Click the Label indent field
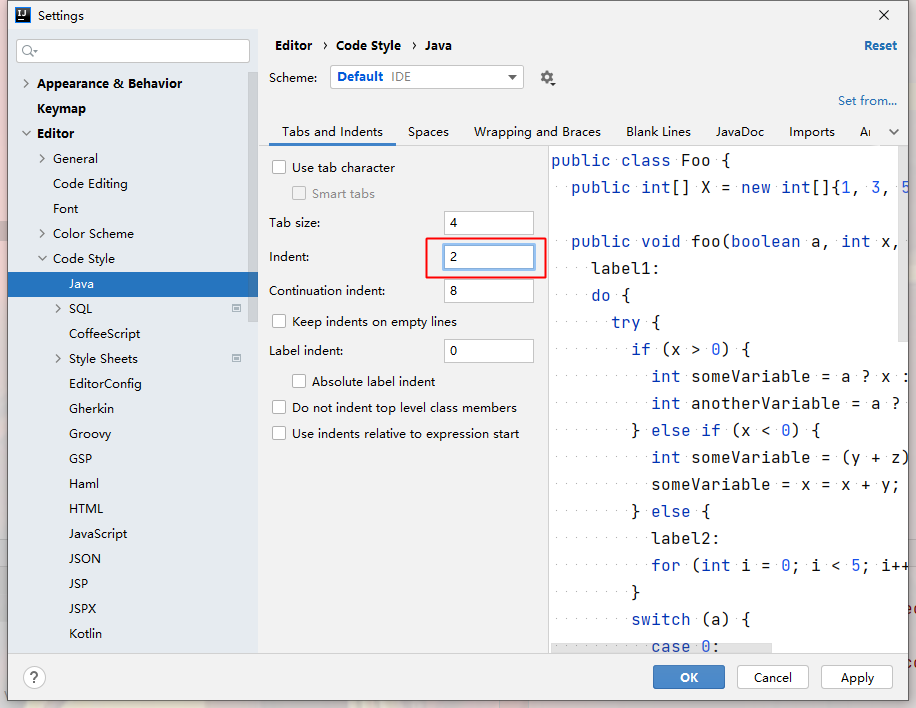 [488, 350]
